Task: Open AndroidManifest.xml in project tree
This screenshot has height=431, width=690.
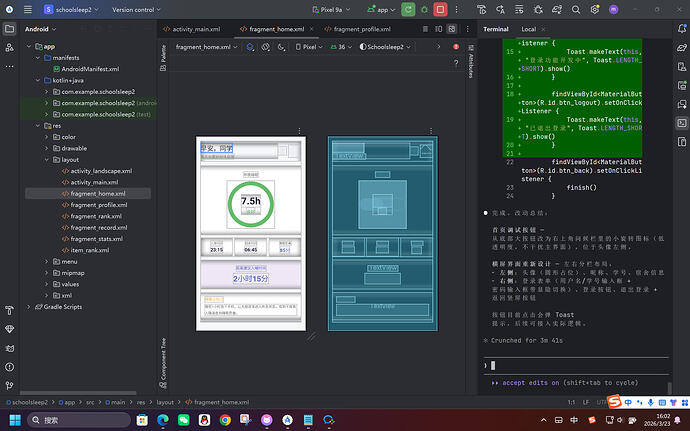Action: tap(90, 69)
